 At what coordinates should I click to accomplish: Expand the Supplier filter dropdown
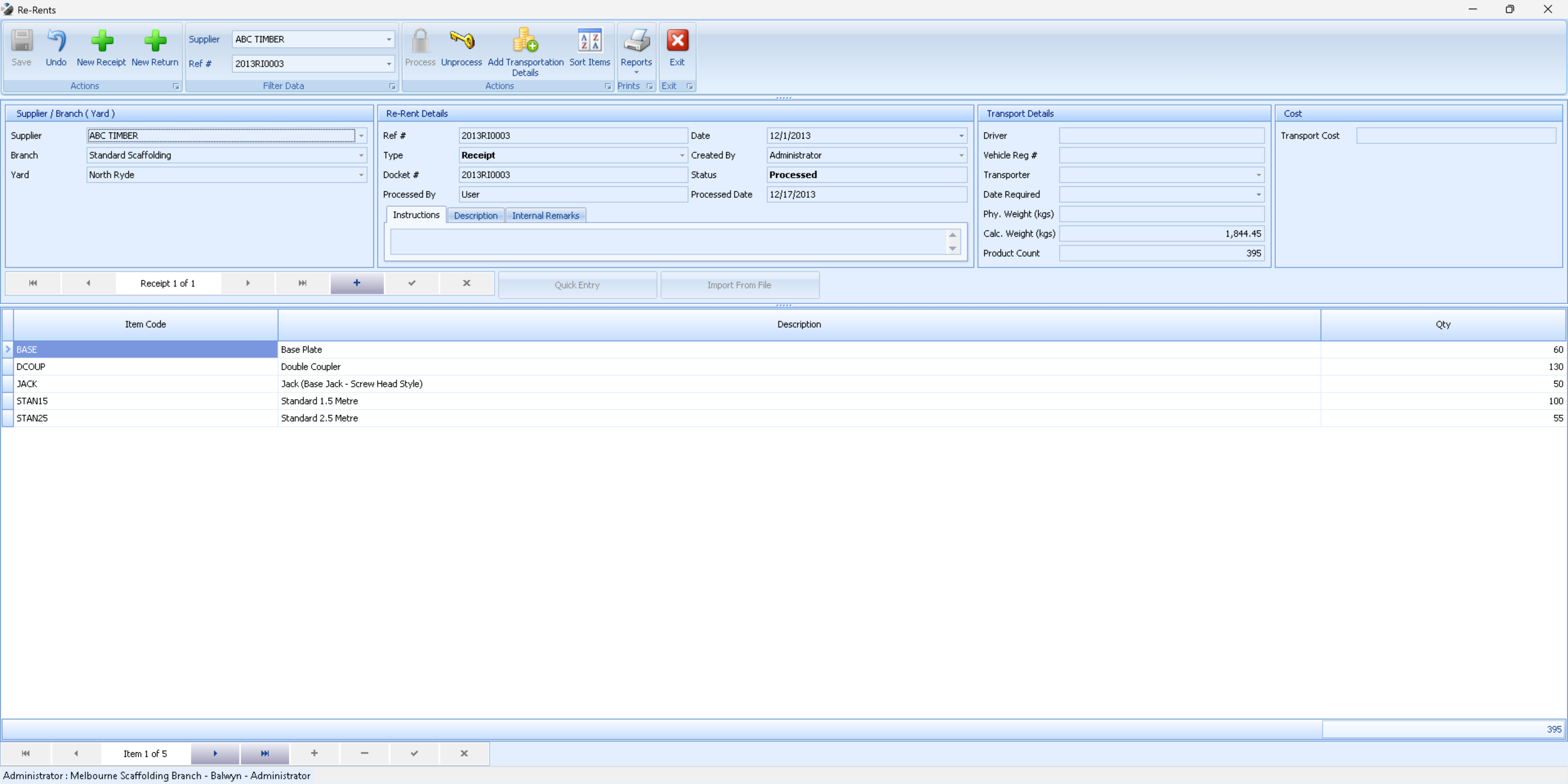coord(388,39)
